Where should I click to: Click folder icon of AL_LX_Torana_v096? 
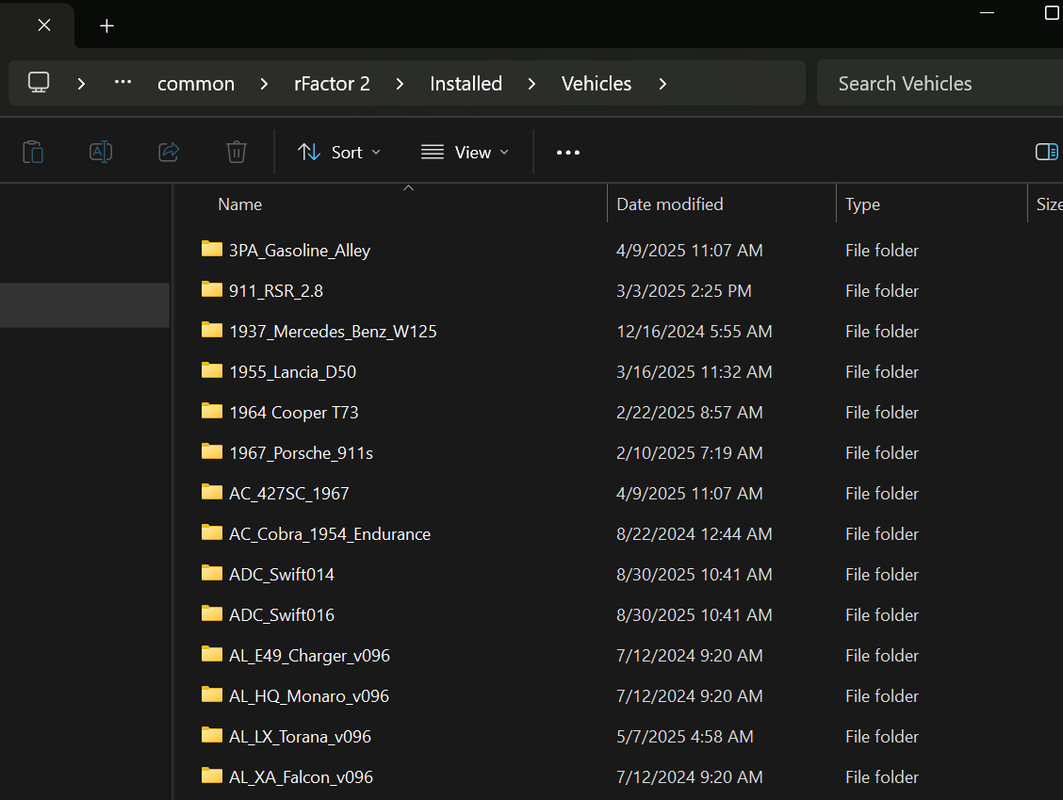[212, 735]
